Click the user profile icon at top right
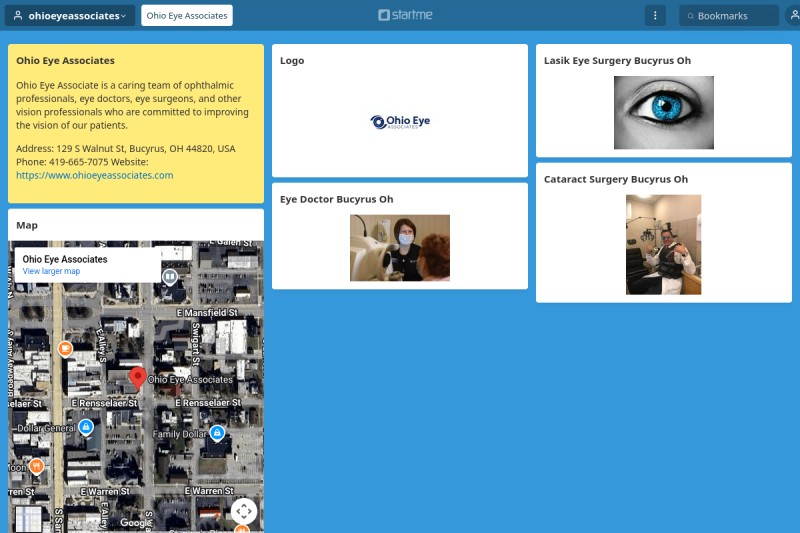Viewport: 800px width, 533px height. (x=793, y=15)
